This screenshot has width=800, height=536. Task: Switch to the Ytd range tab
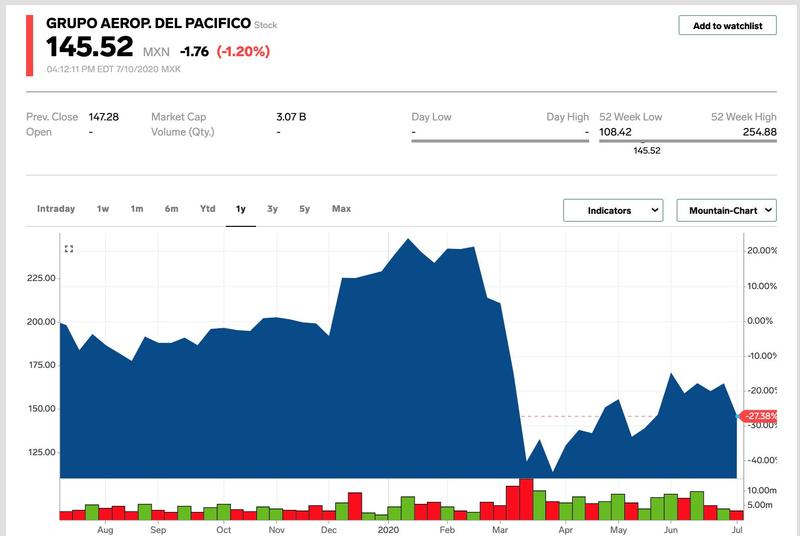tap(208, 209)
